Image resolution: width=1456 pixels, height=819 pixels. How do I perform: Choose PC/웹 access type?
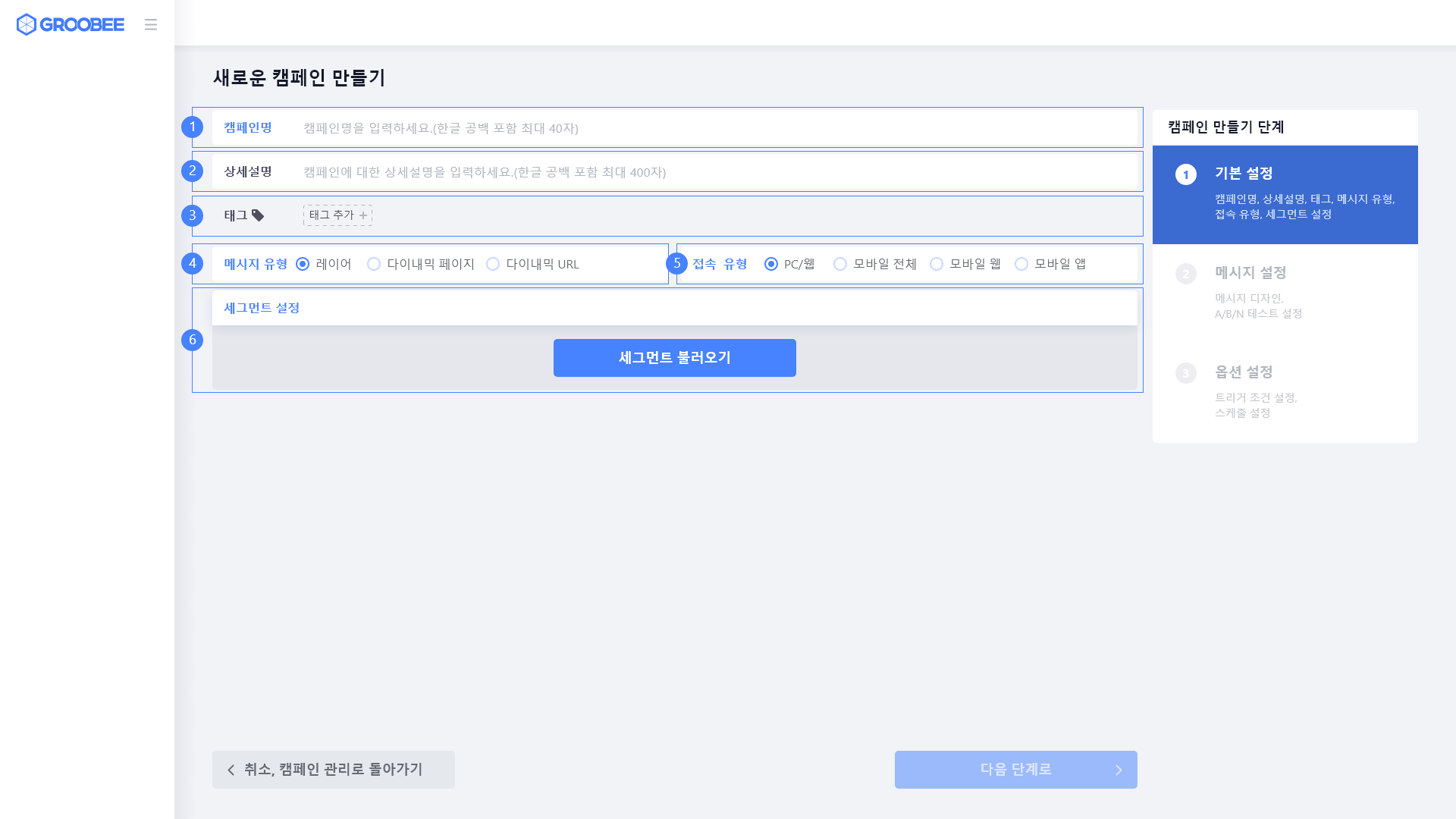tap(771, 264)
